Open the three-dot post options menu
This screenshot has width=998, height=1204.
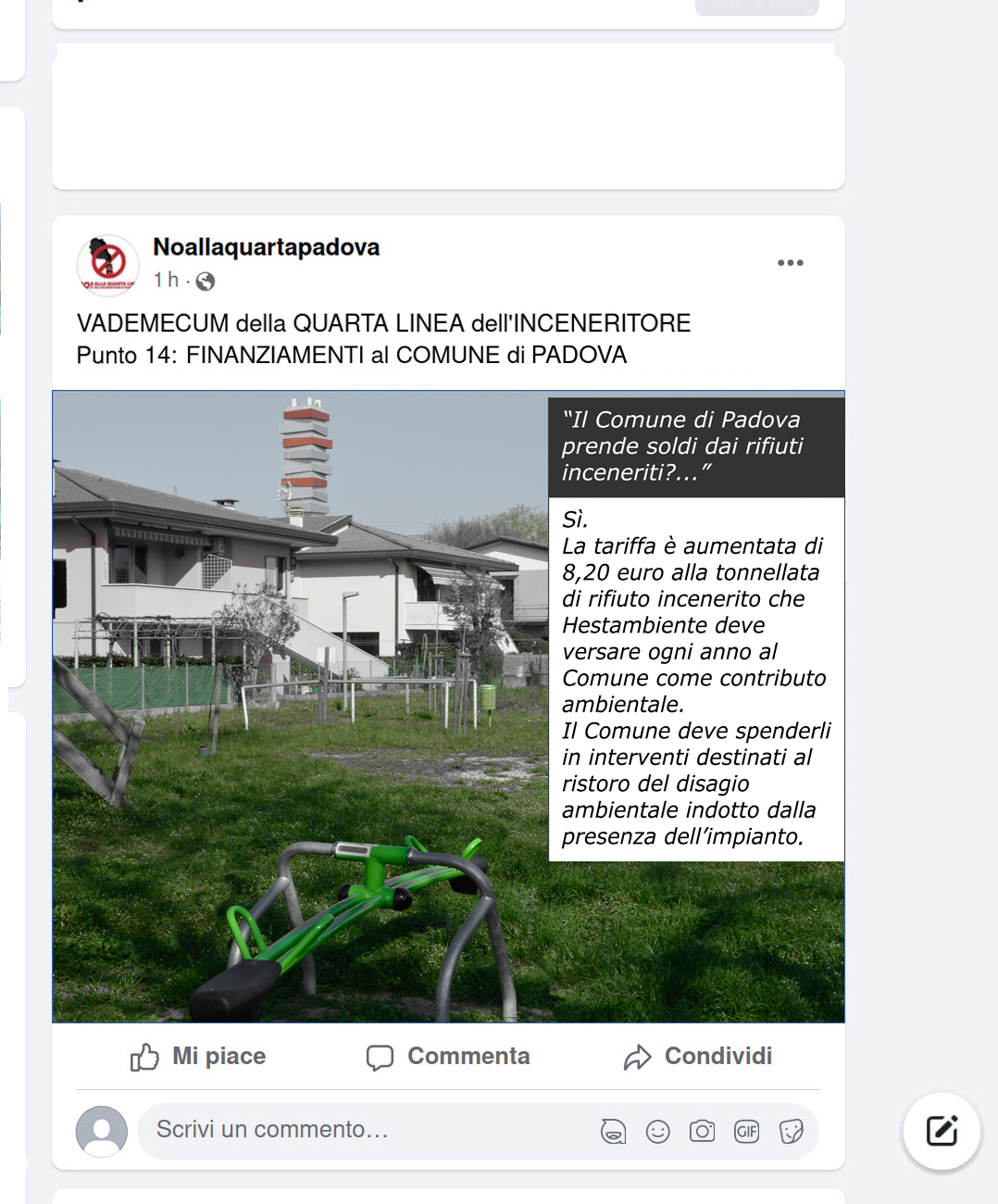[x=790, y=263]
